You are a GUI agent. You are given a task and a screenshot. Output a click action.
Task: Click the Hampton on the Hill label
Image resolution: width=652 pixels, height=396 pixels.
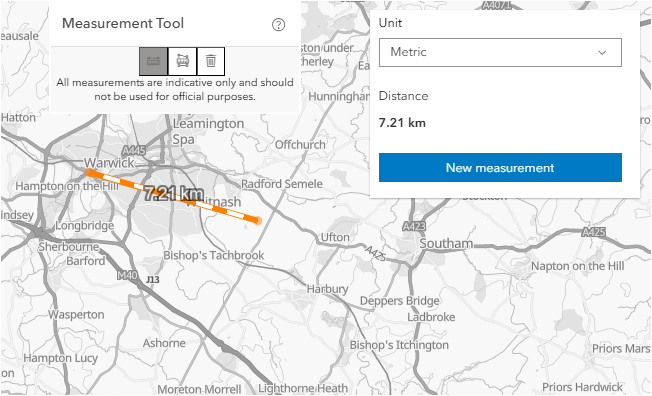67,186
